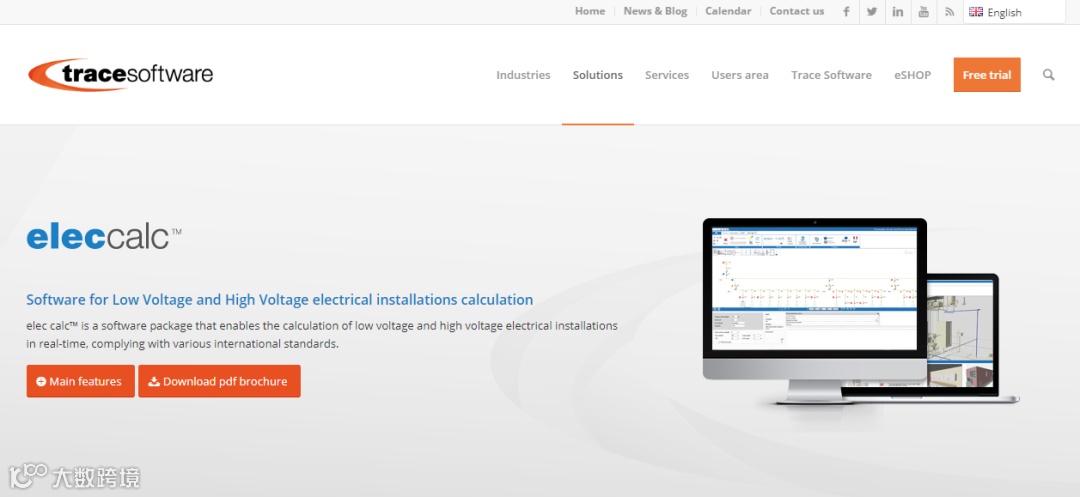Open the Trace Software menu item
The image size is (1080, 497).
831,75
